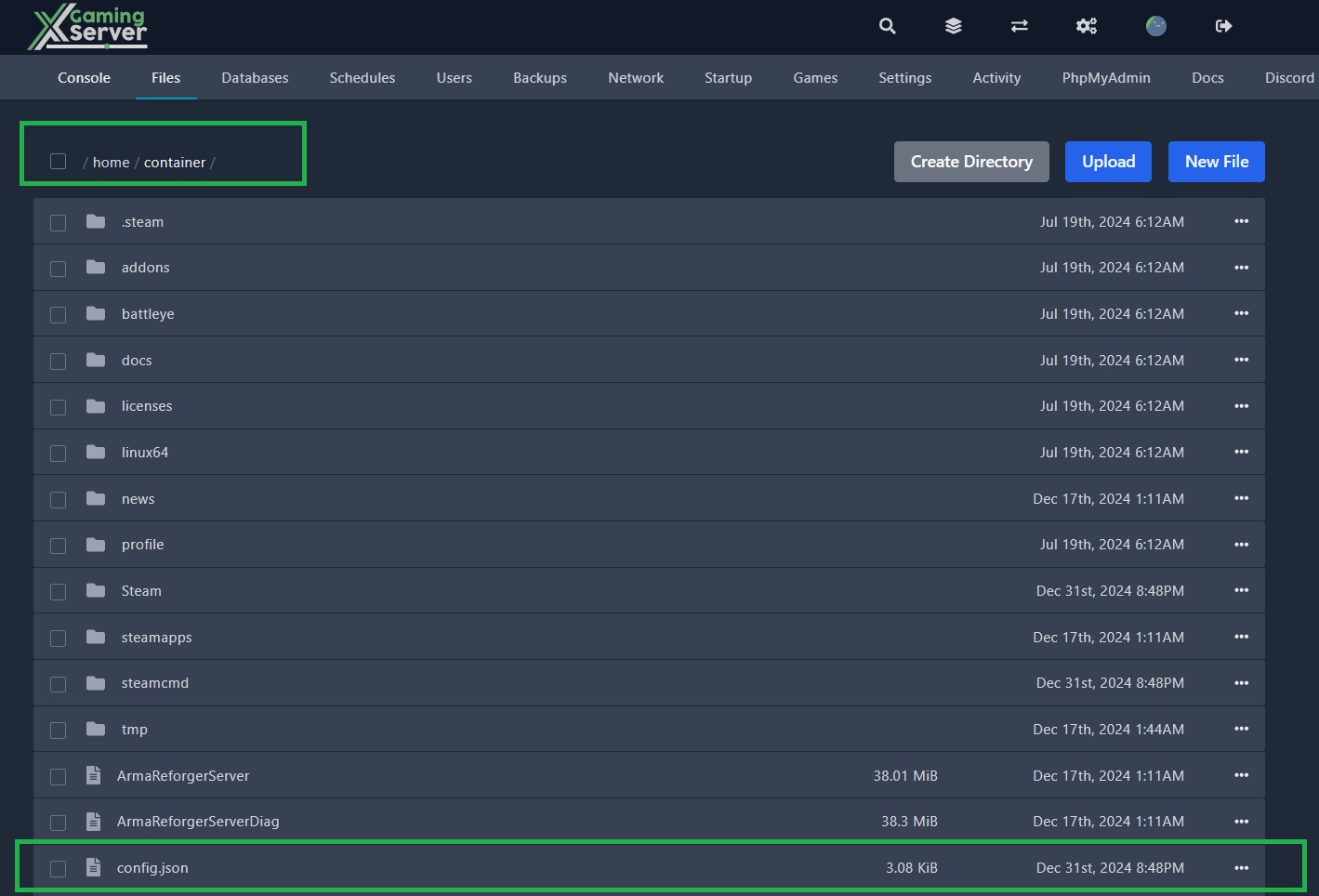
Task: Open the admin settings gears icon
Action: [x=1086, y=26]
